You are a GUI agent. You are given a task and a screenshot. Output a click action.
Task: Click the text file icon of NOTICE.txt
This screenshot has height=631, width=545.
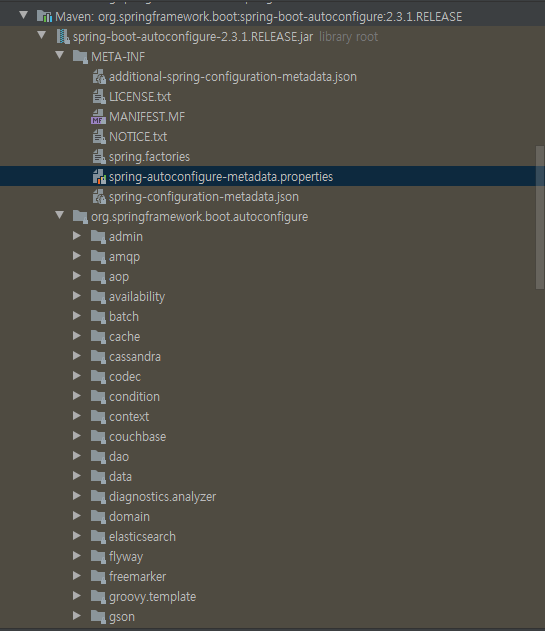[99, 136]
